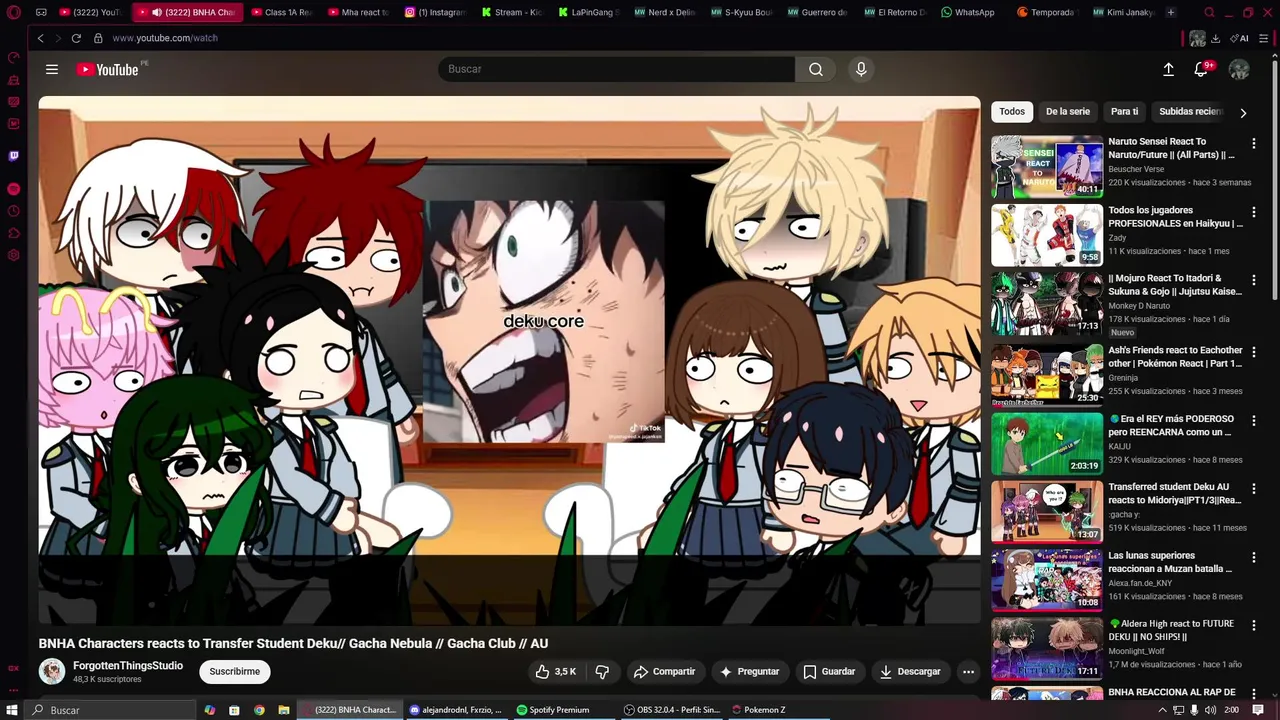The width and height of the screenshot is (1280, 720).
Task: Open Naruto Sensei React thumbnail 40:11
Action: [1047, 167]
